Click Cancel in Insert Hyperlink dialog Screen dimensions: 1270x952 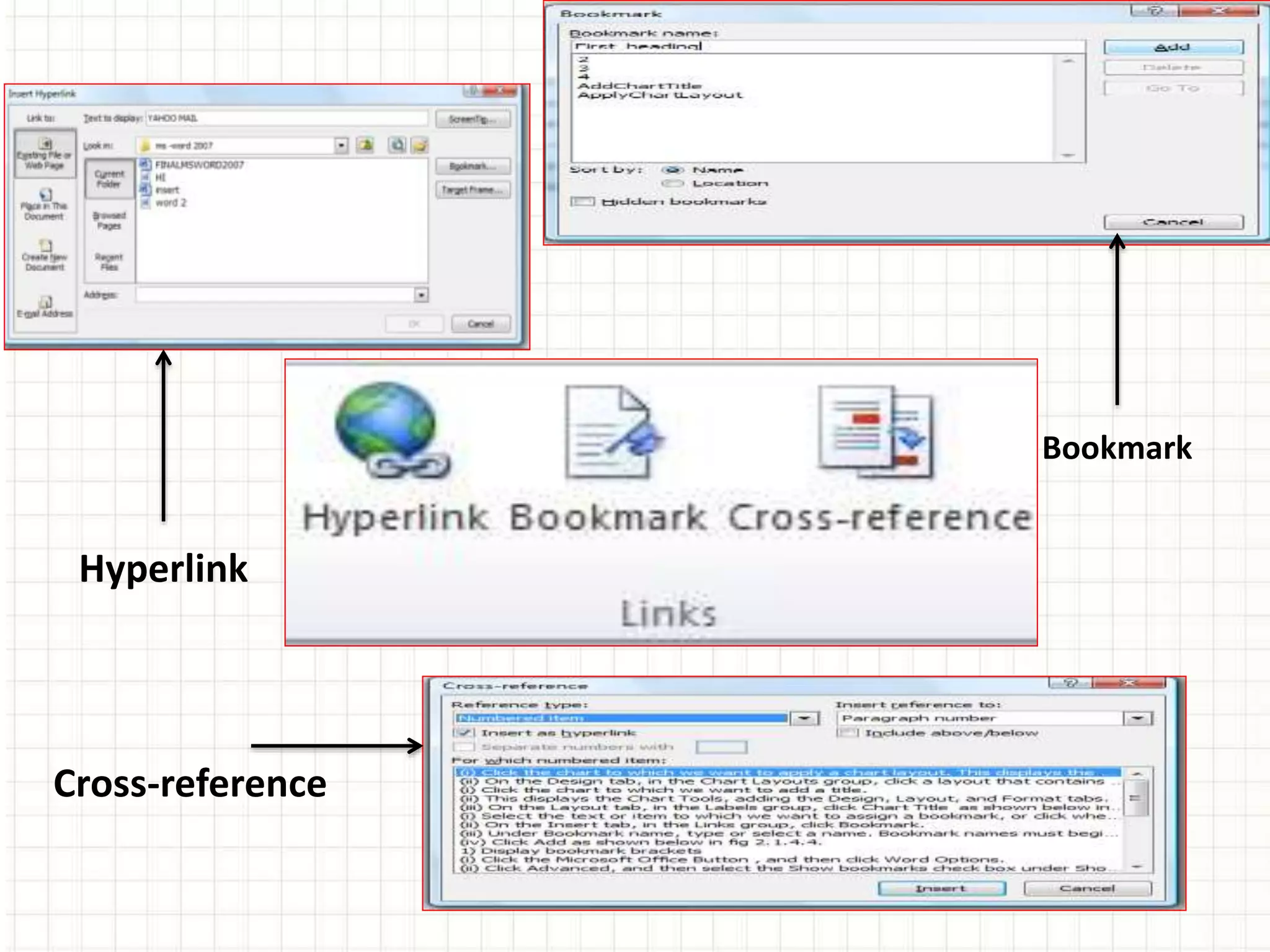pyautogui.click(x=481, y=324)
